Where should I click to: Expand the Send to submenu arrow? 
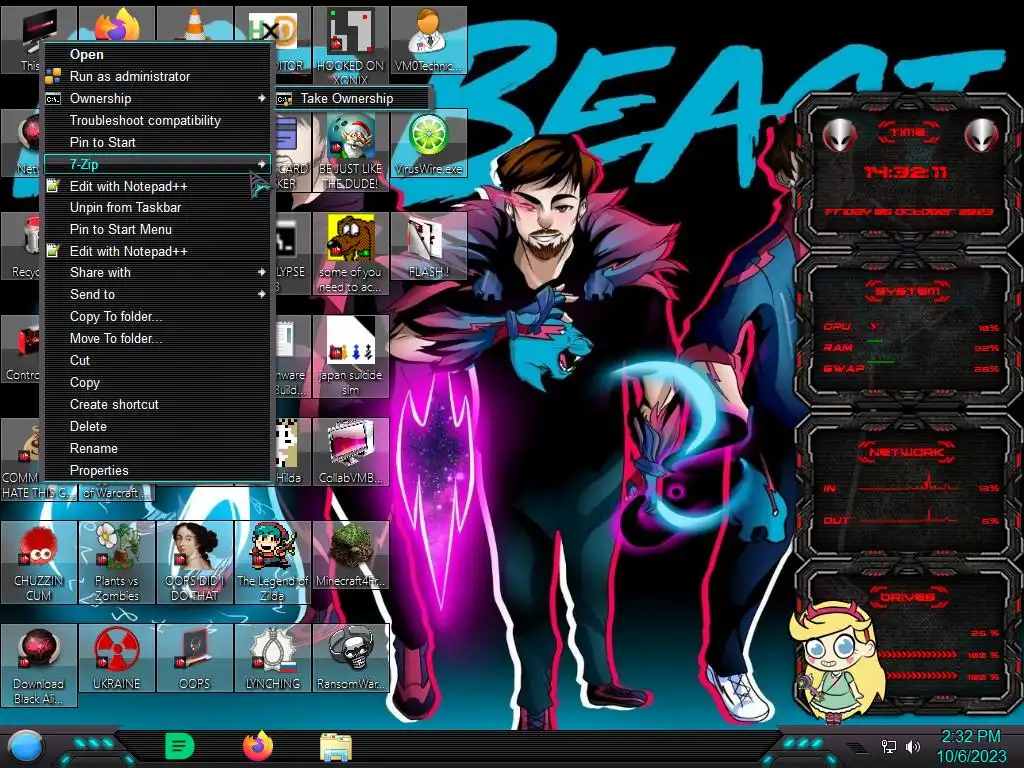[x=261, y=295]
